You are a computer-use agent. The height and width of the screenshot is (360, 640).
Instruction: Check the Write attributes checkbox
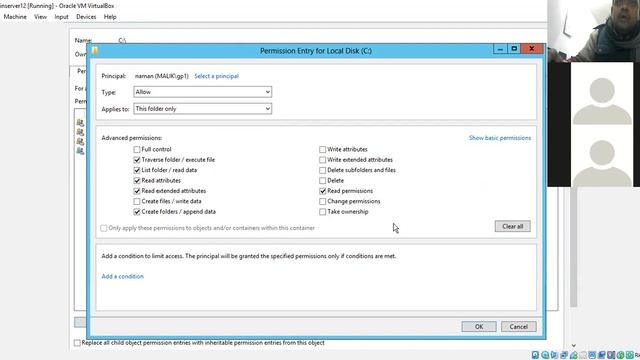(322, 149)
